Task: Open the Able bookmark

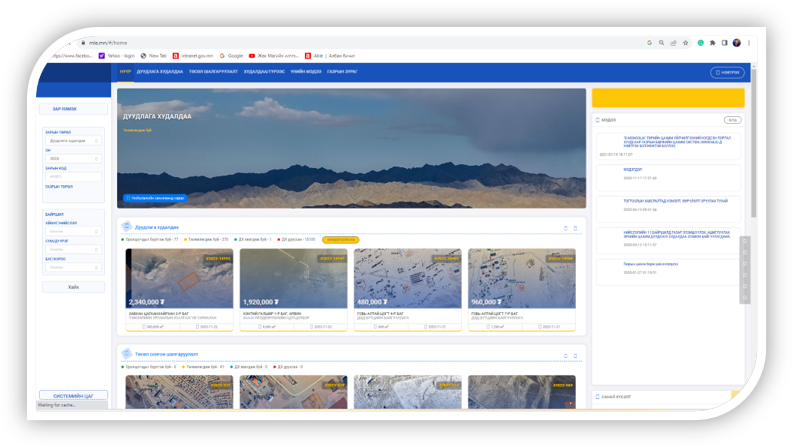Action: pos(330,56)
